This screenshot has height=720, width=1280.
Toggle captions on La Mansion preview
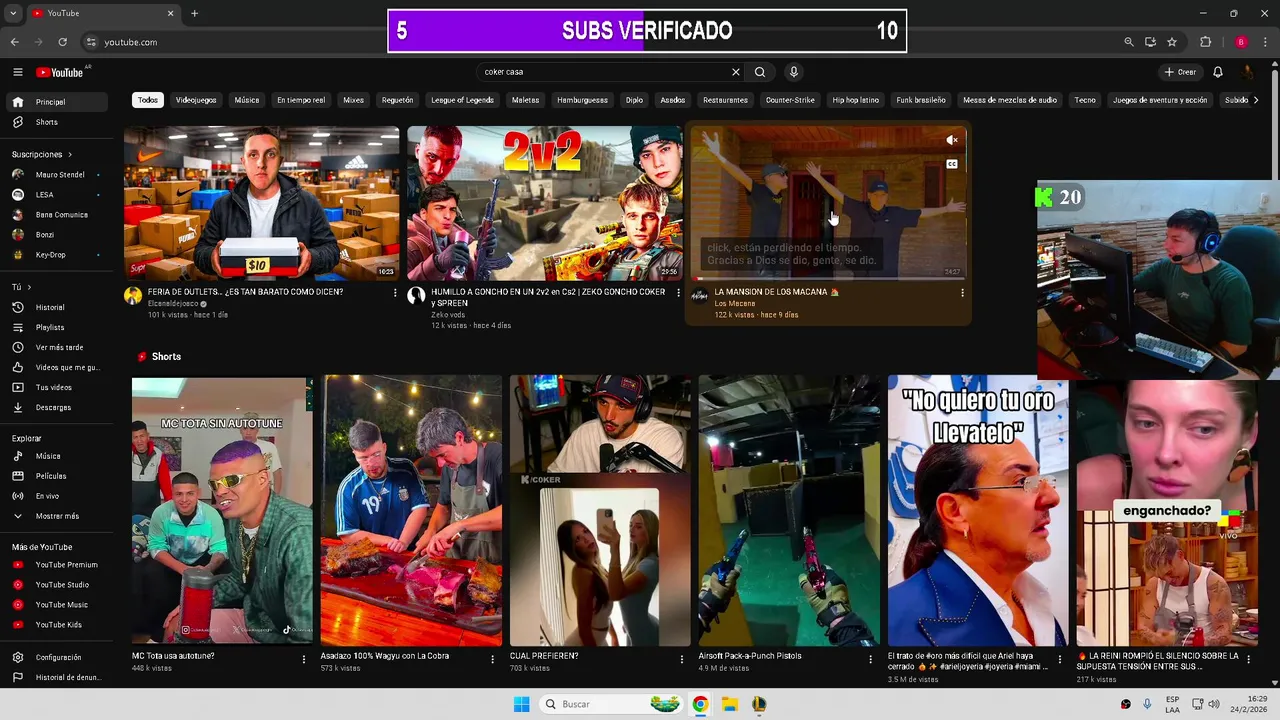click(x=952, y=164)
